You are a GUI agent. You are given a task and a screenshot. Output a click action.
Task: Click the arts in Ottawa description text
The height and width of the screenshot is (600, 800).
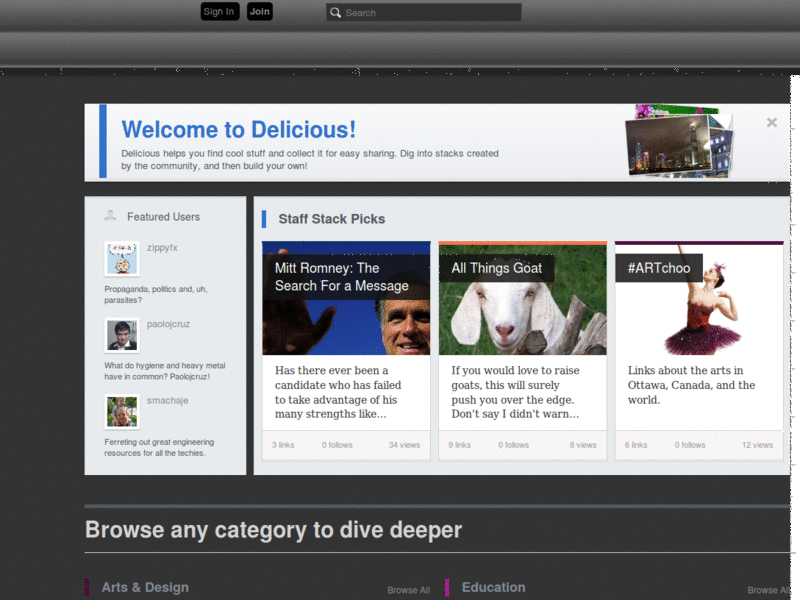(x=691, y=385)
